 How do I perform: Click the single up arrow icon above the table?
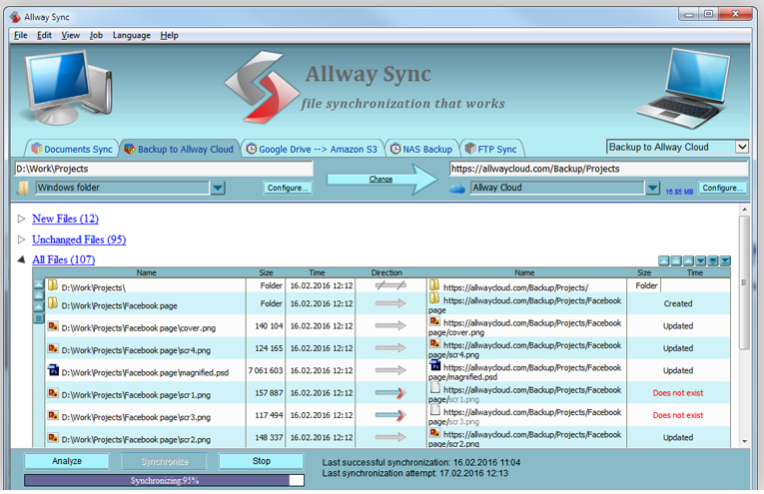688,261
